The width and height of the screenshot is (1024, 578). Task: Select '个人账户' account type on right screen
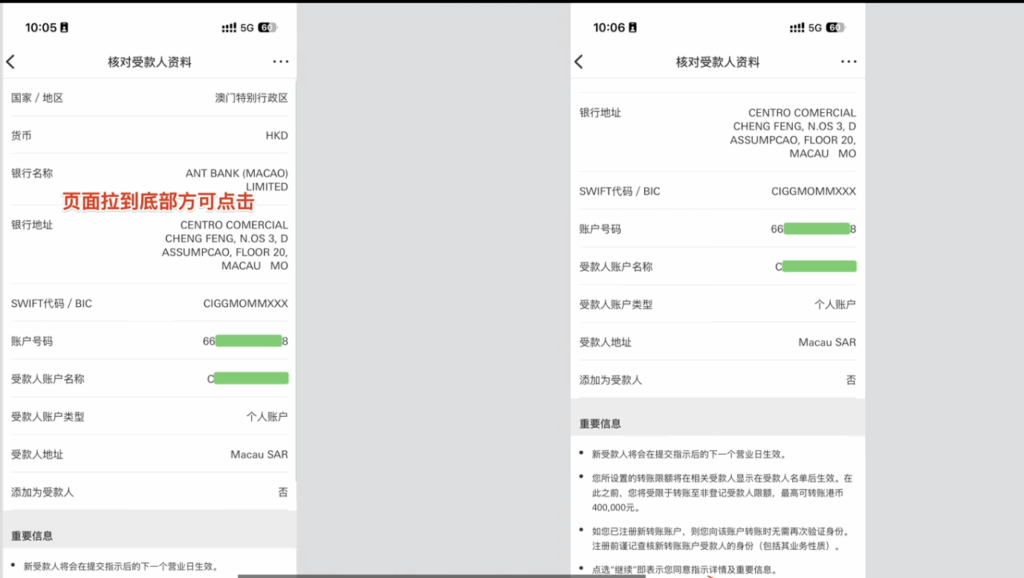click(x=835, y=304)
